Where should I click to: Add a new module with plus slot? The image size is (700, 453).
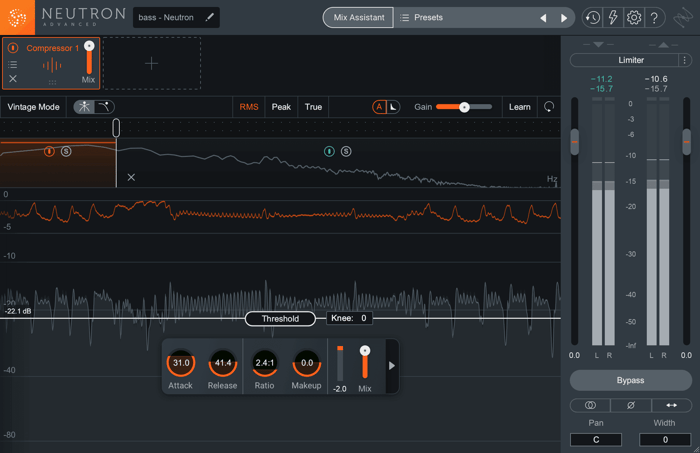[152, 63]
